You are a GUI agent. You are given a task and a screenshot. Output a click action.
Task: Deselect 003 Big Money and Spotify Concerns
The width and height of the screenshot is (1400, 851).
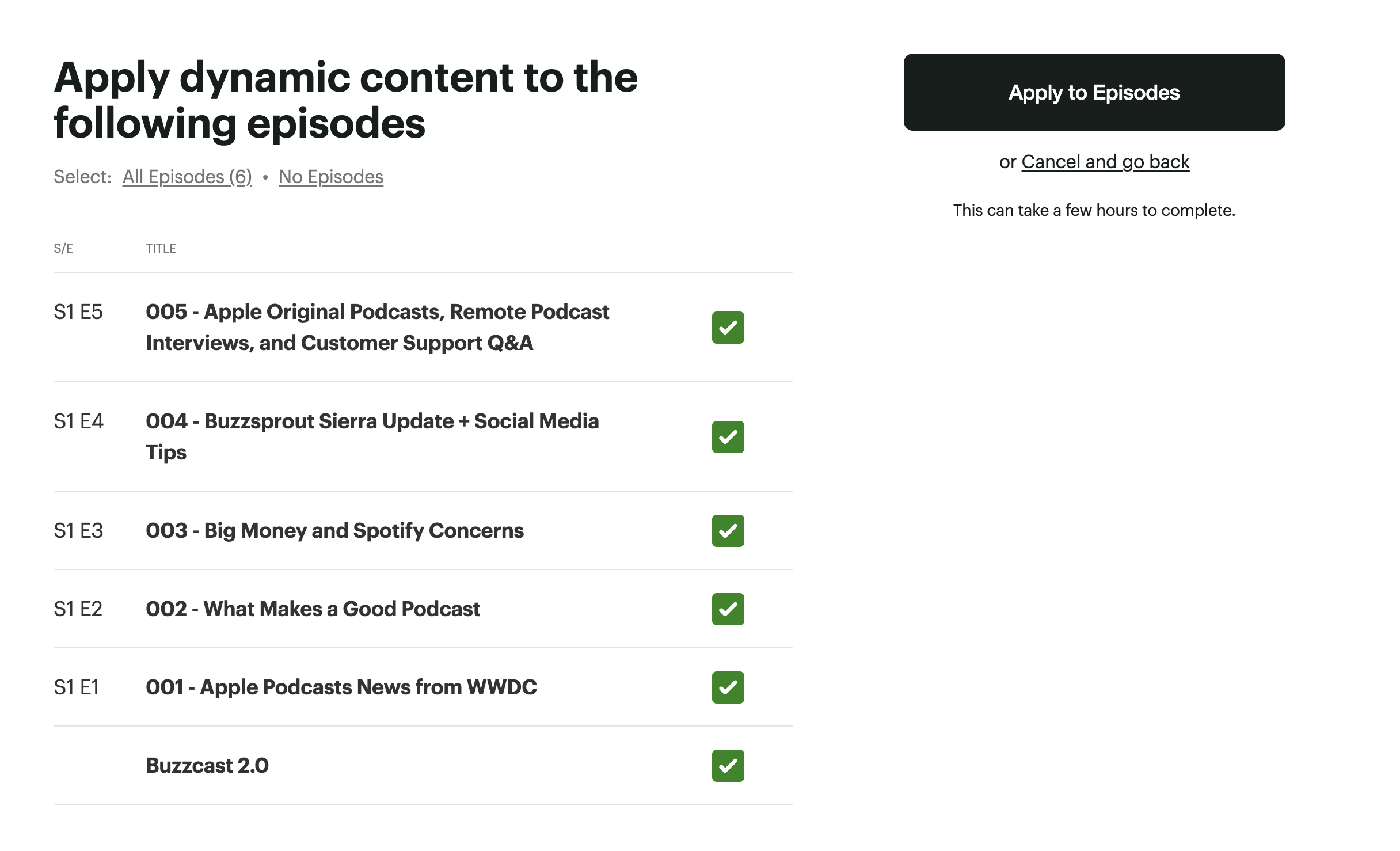pyautogui.click(x=728, y=531)
